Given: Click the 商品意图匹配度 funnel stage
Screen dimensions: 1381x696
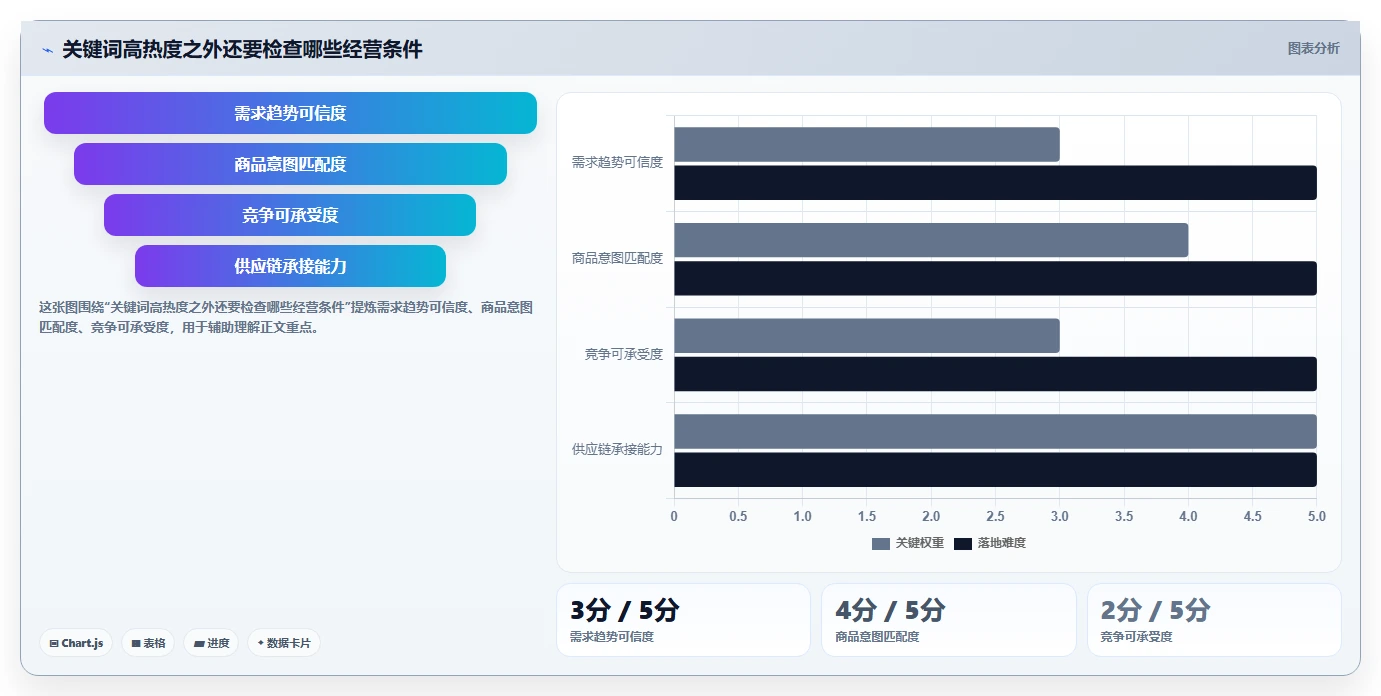Looking at the screenshot, I should [x=290, y=164].
